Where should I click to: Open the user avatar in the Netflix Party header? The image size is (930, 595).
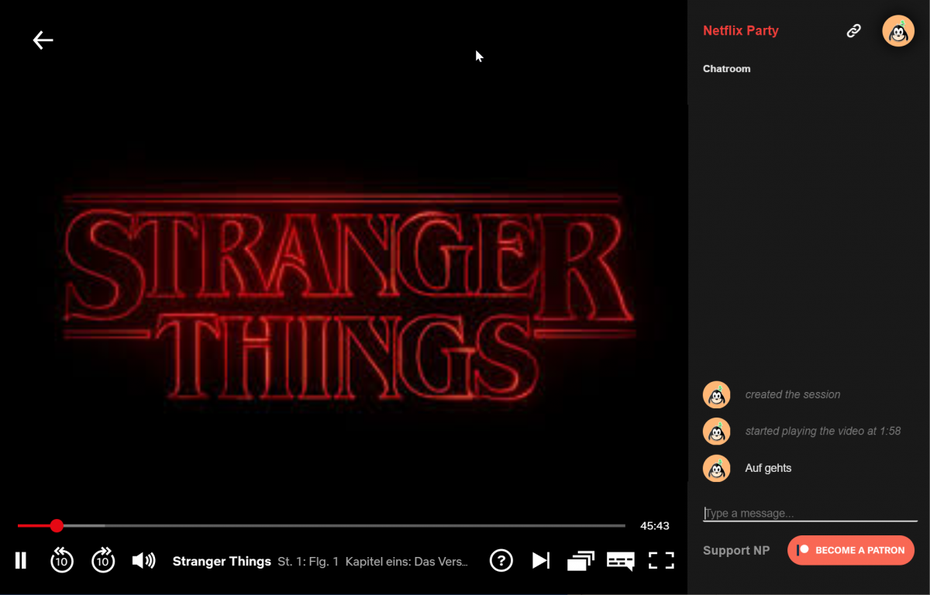898,31
